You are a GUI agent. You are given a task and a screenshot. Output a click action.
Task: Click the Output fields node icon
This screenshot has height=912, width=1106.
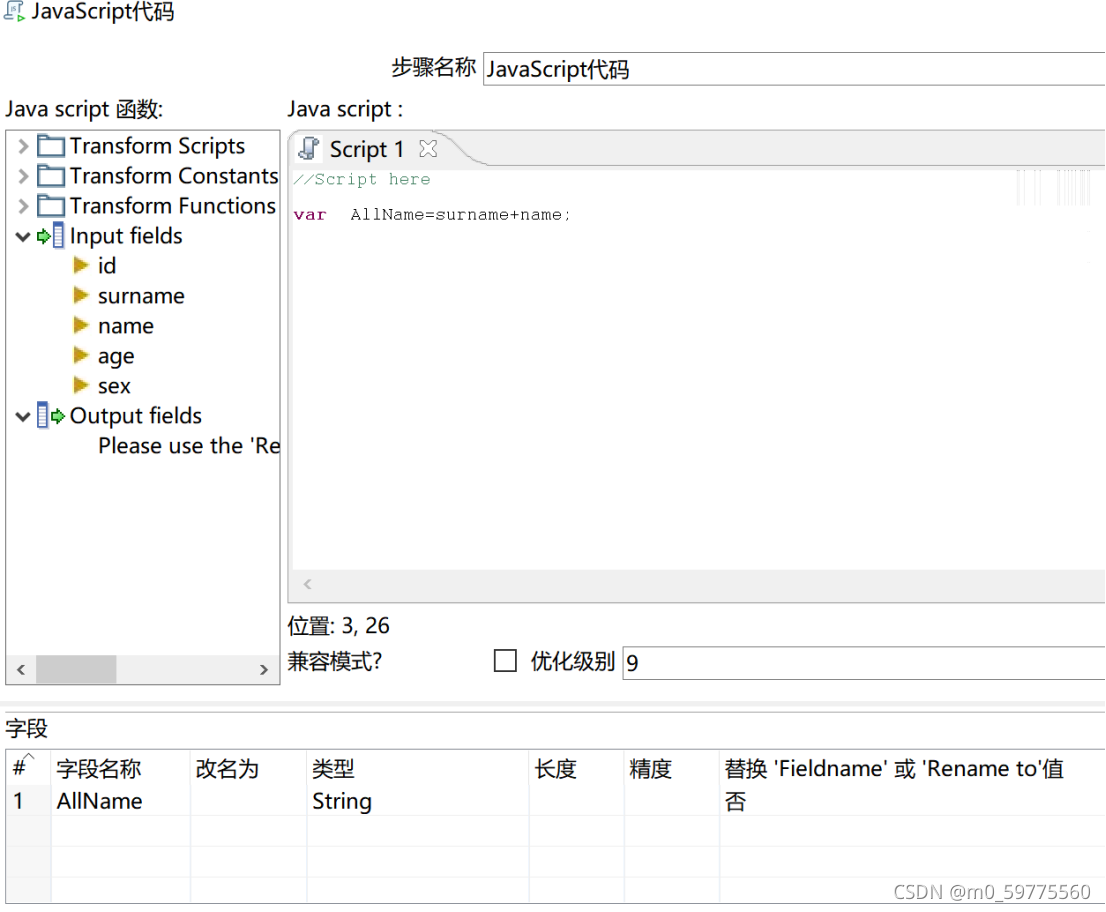click(x=51, y=415)
